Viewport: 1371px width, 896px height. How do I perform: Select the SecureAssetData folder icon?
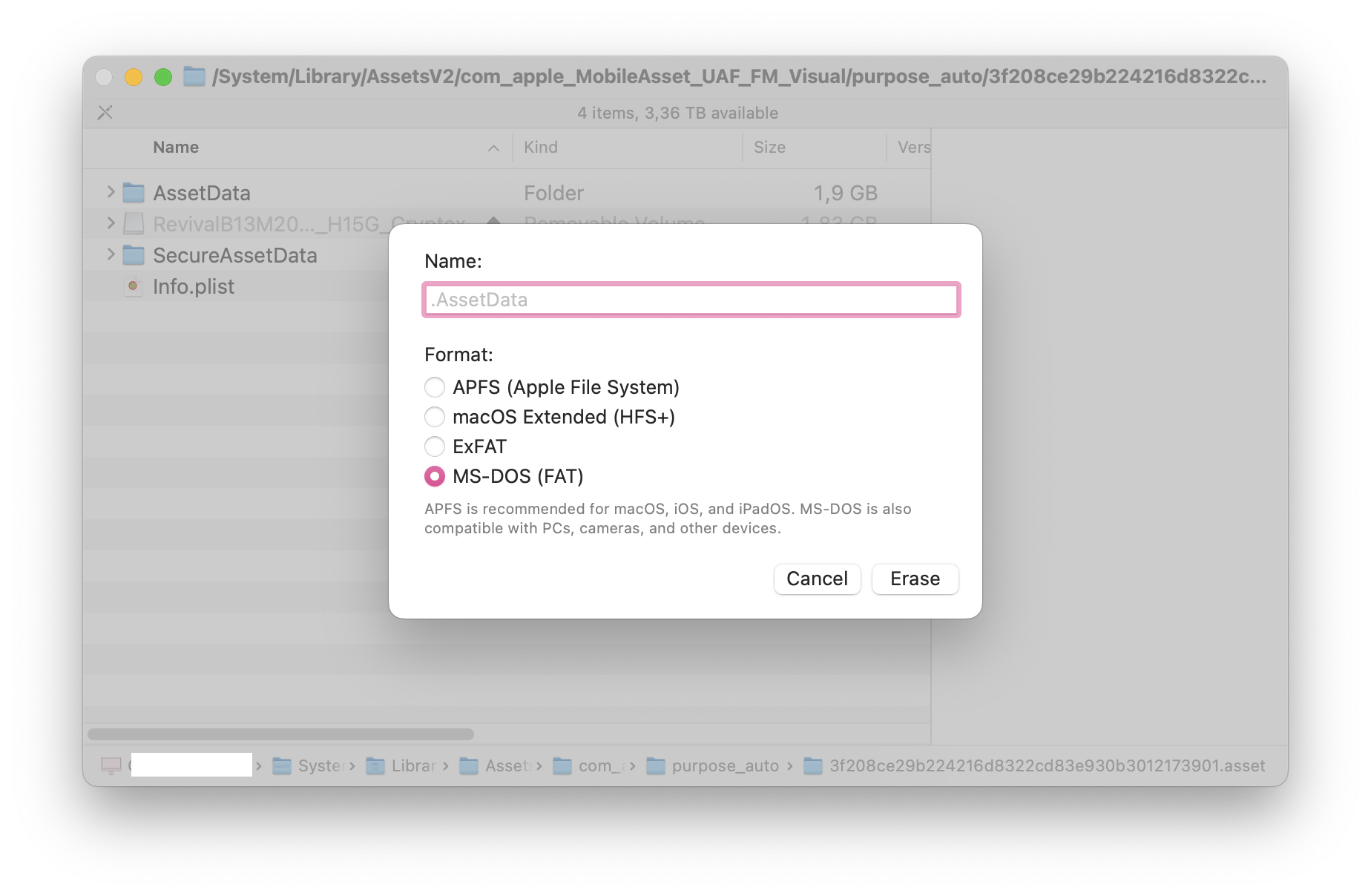coord(134,255)
